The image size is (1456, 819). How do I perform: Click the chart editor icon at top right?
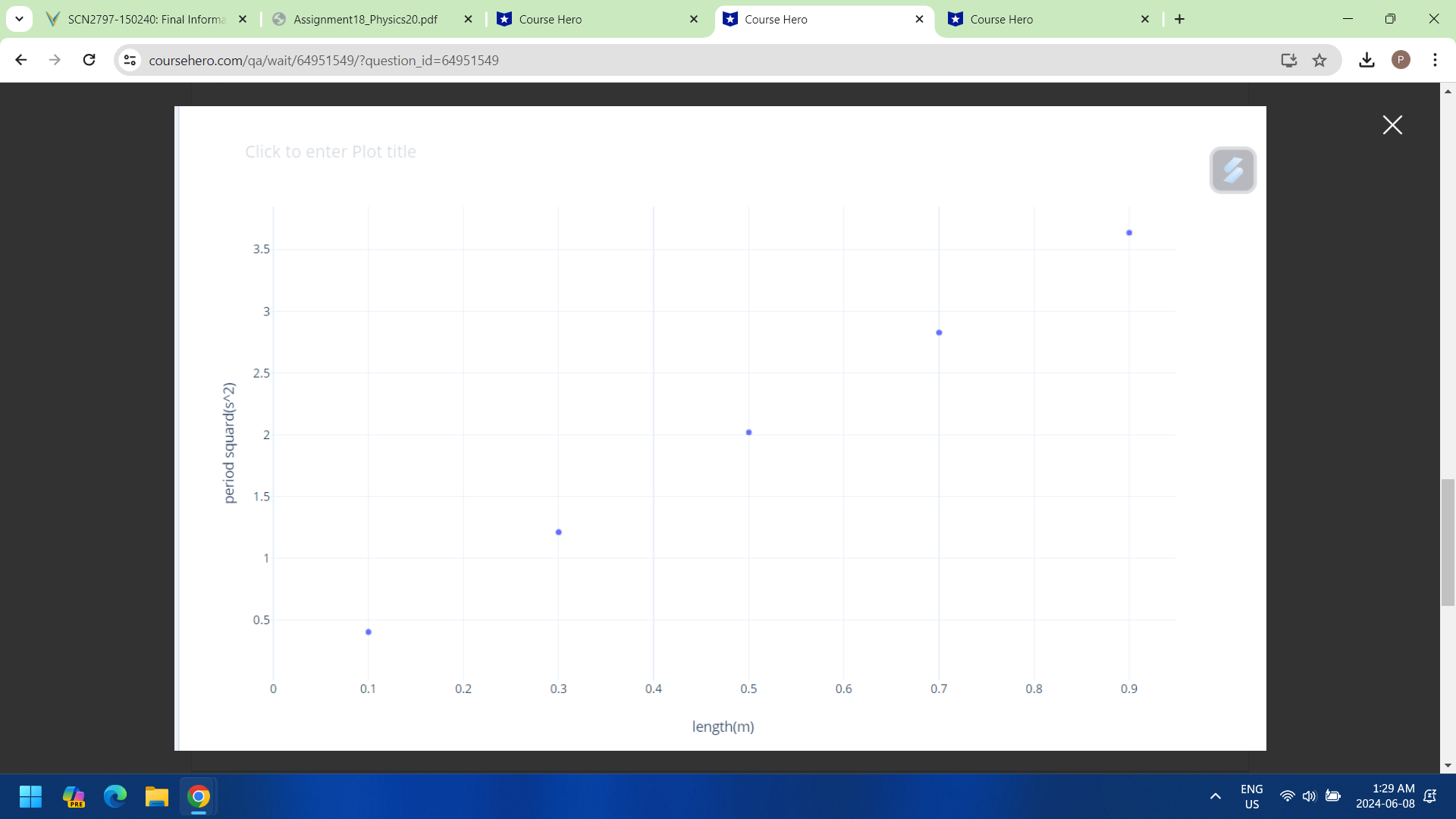[1232, 170]
